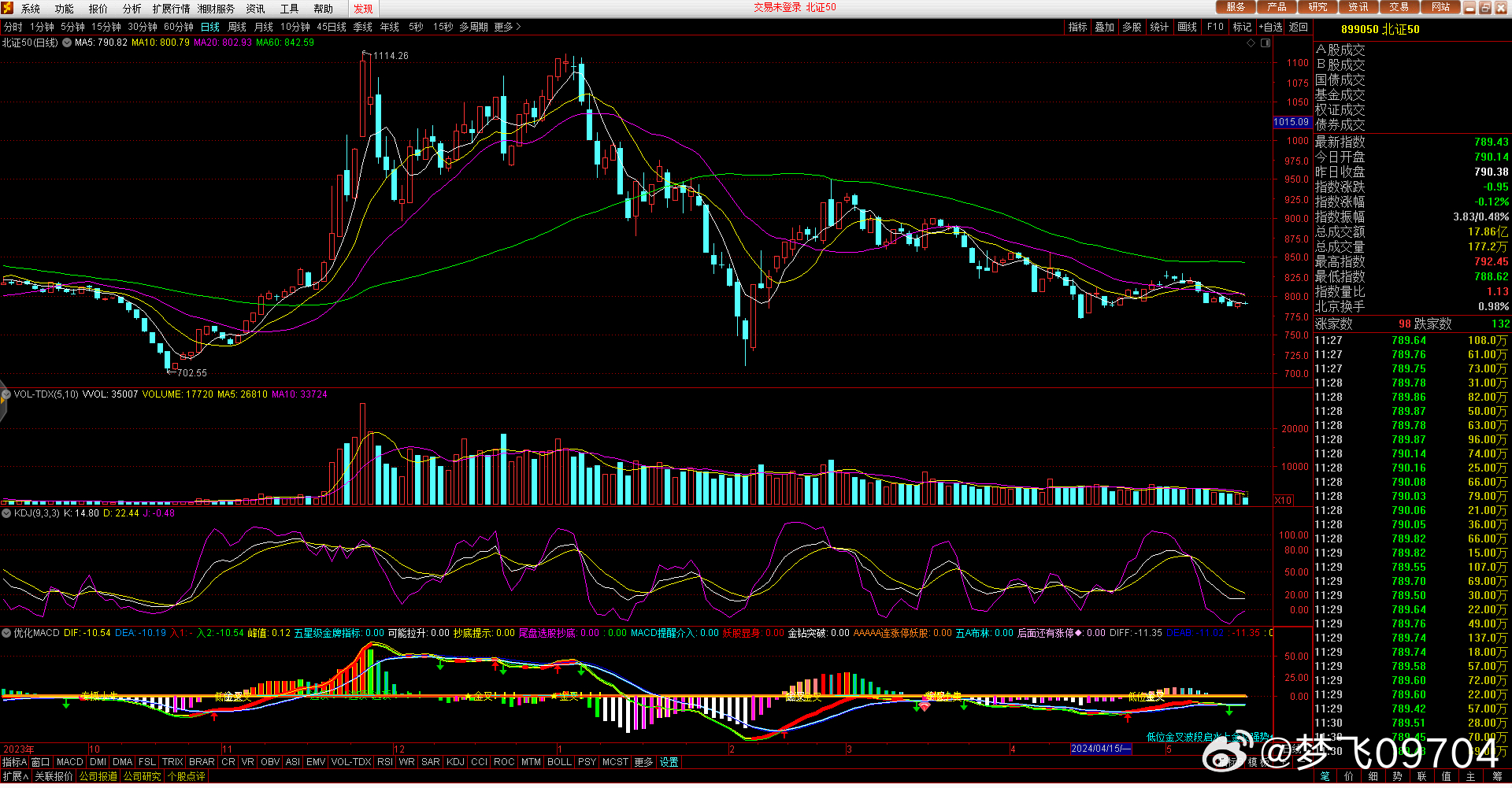The height and width of the screenshot is (788, 1512).
Task: Expand the 指标A indicator group selector
Action: (x=14, y=762)
